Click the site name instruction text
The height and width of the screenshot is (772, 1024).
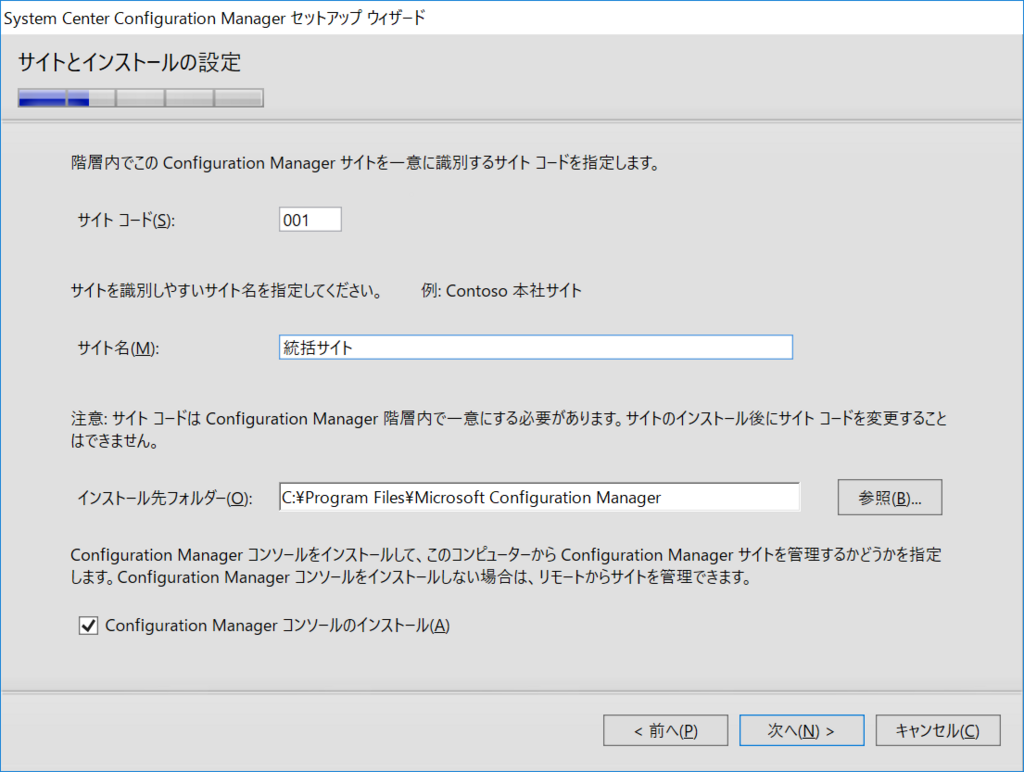tap(227, 291)
